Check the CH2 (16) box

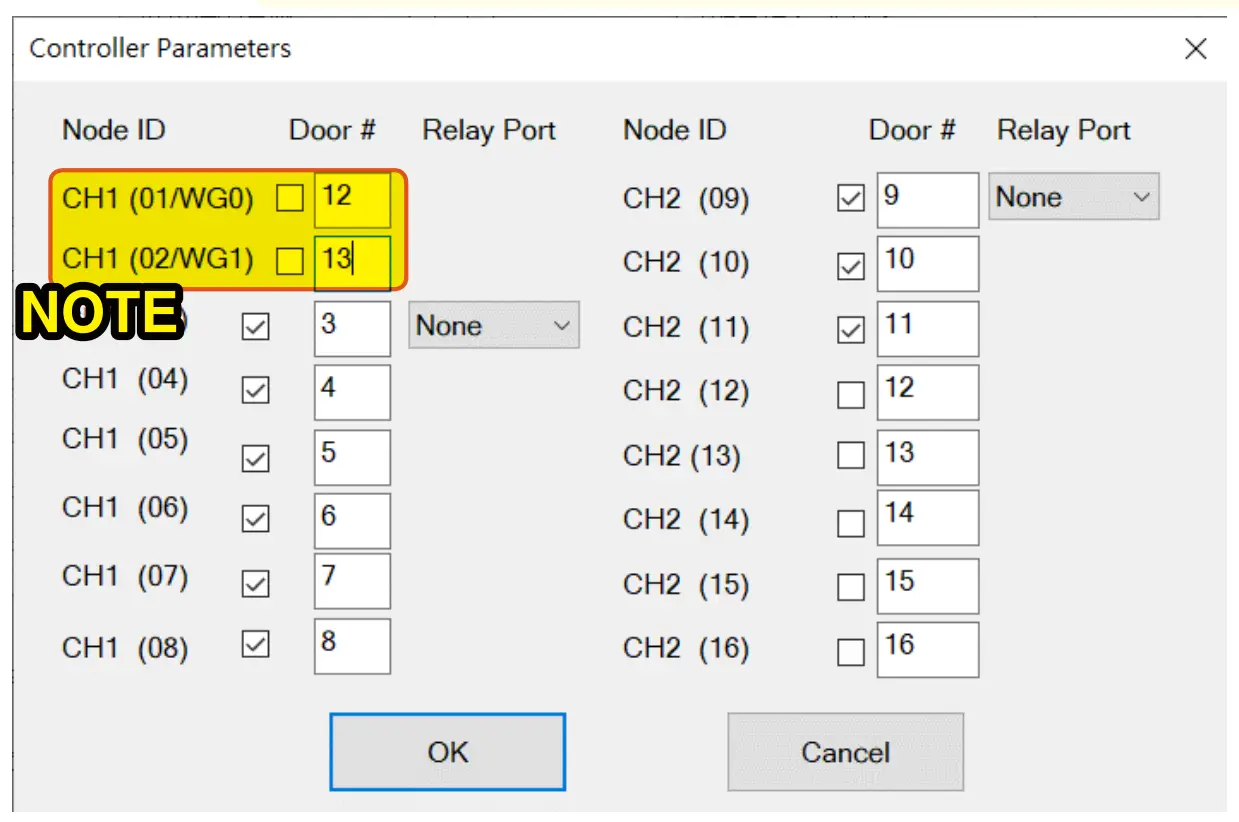point(851,650)
